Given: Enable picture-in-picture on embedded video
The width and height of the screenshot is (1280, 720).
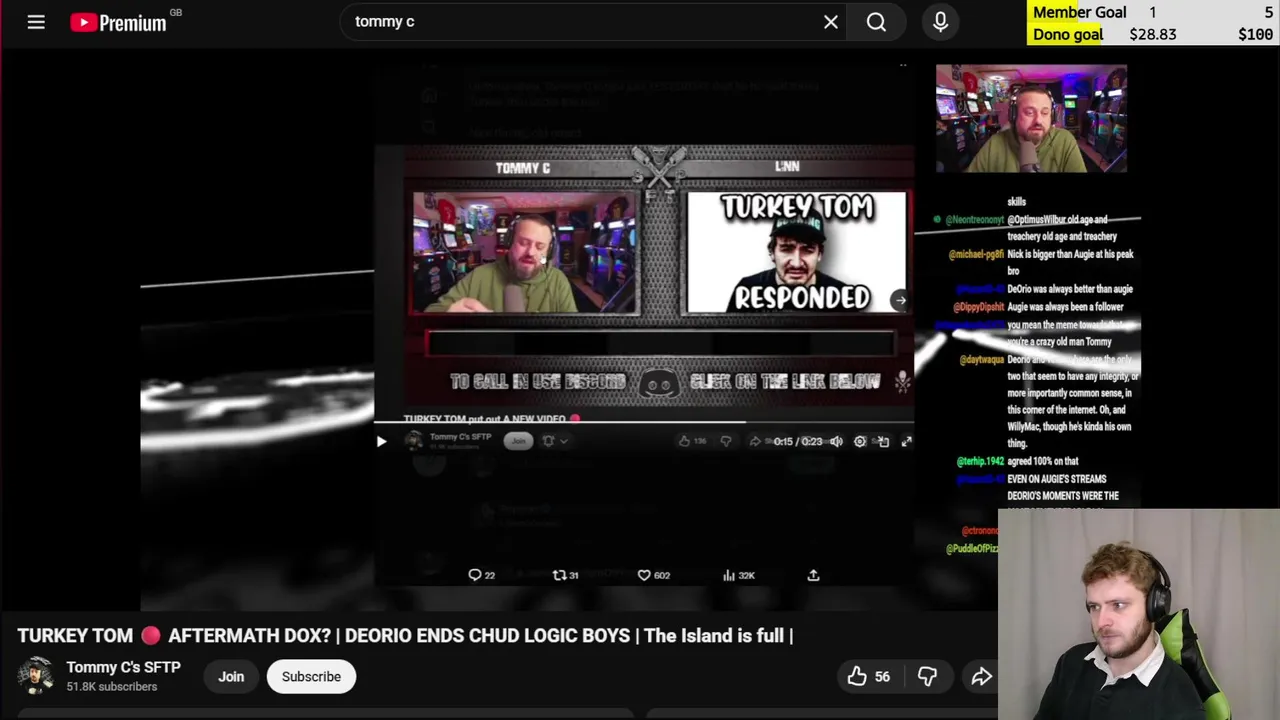Looking at the screenshot, I should [883, 441].
